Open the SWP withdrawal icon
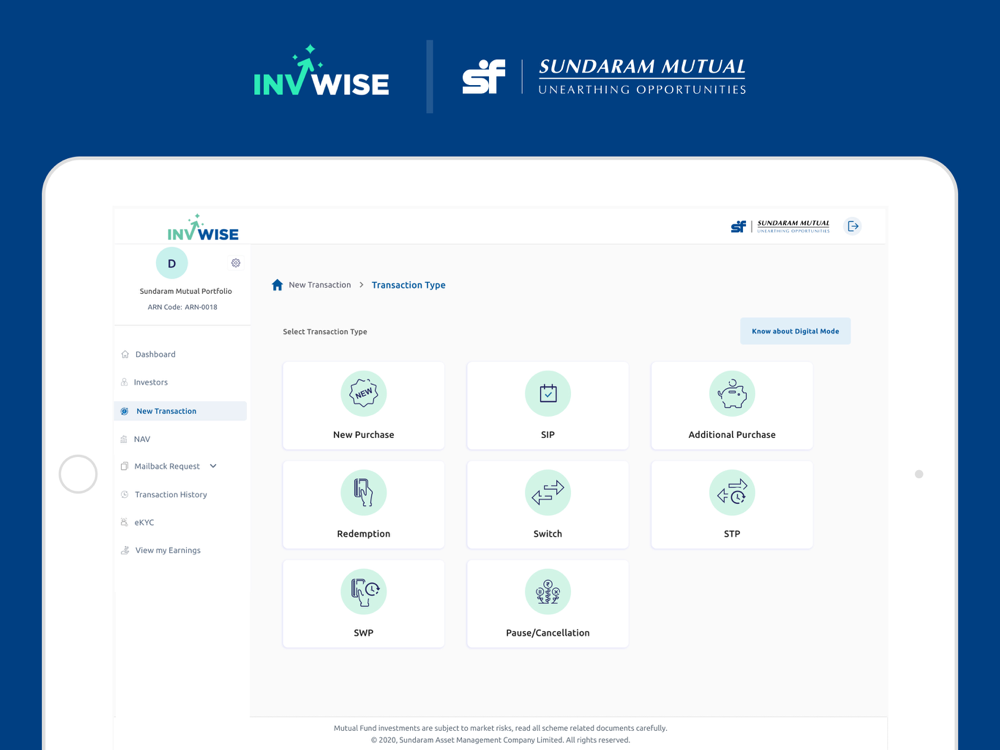1000x750 pixels. 364,592
